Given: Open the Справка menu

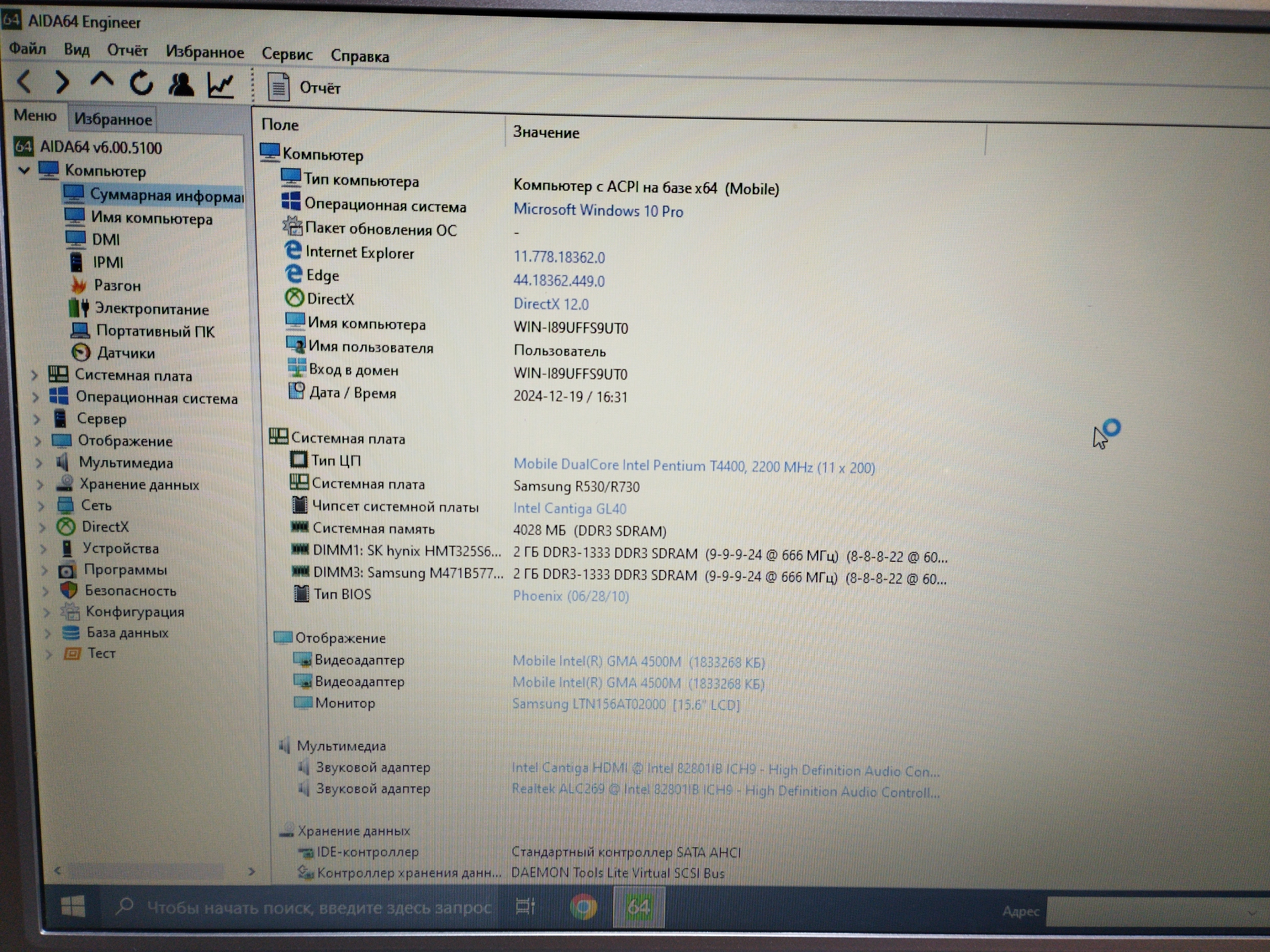Looking at the screenshot, I should click(360, 56).
